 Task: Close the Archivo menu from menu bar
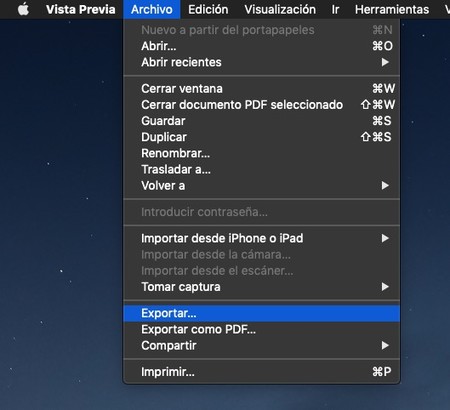point(152,9)
